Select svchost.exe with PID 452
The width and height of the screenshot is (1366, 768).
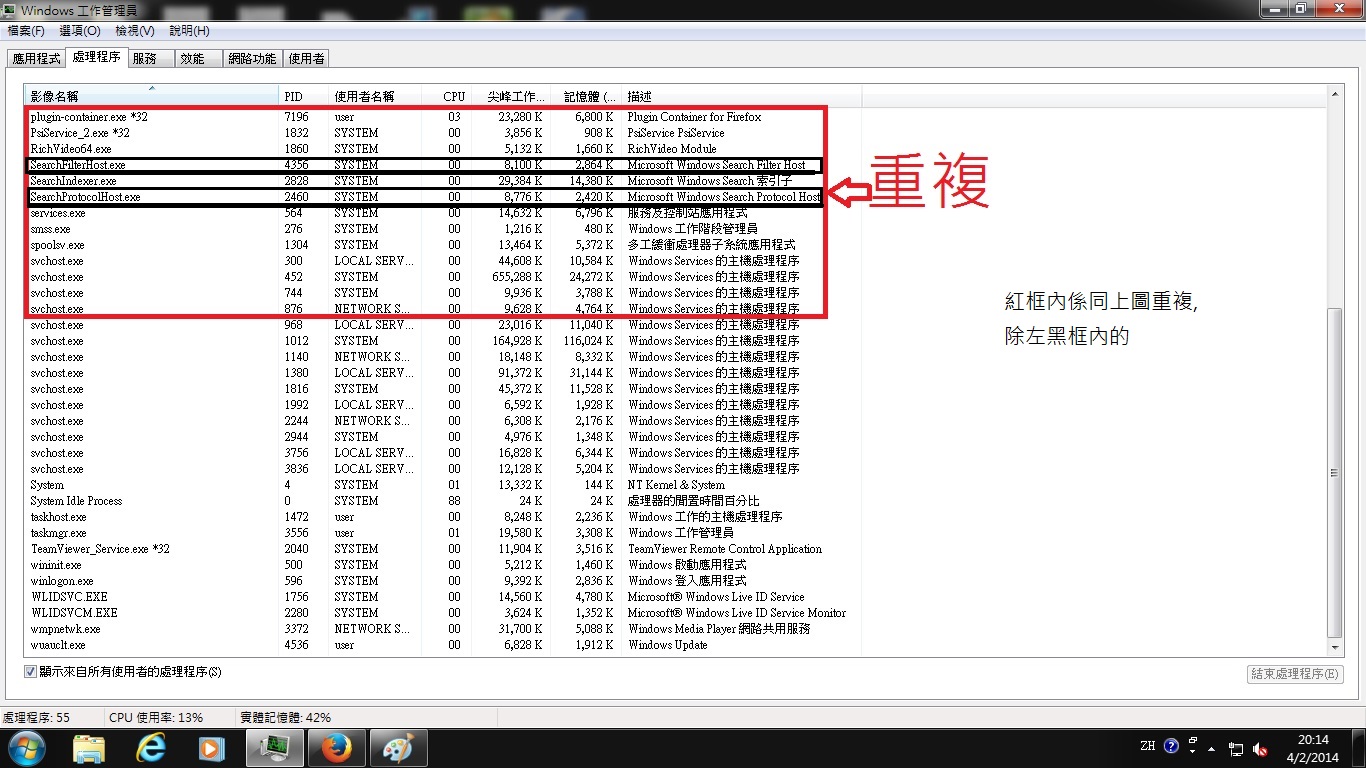pos(443,277)
